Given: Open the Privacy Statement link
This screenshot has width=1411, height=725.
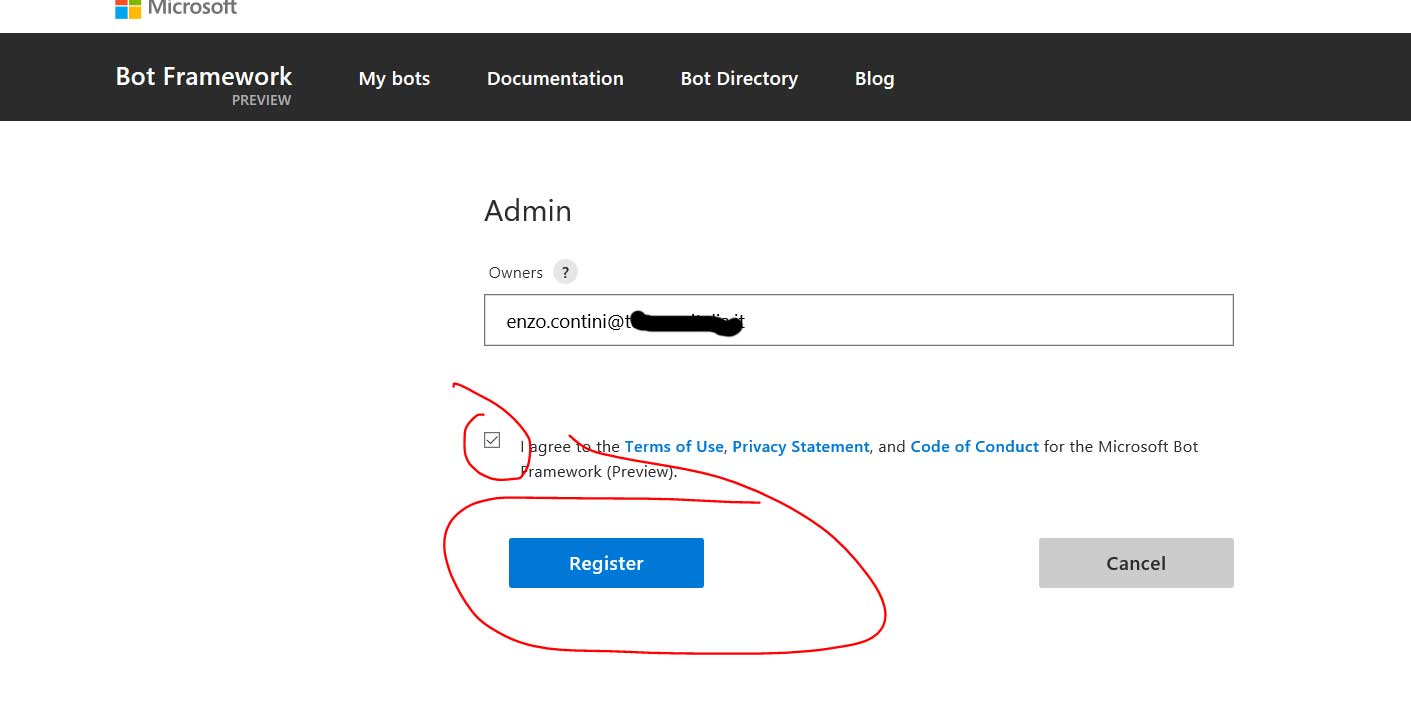Looking at the screenshot, I should pos(800,446).
